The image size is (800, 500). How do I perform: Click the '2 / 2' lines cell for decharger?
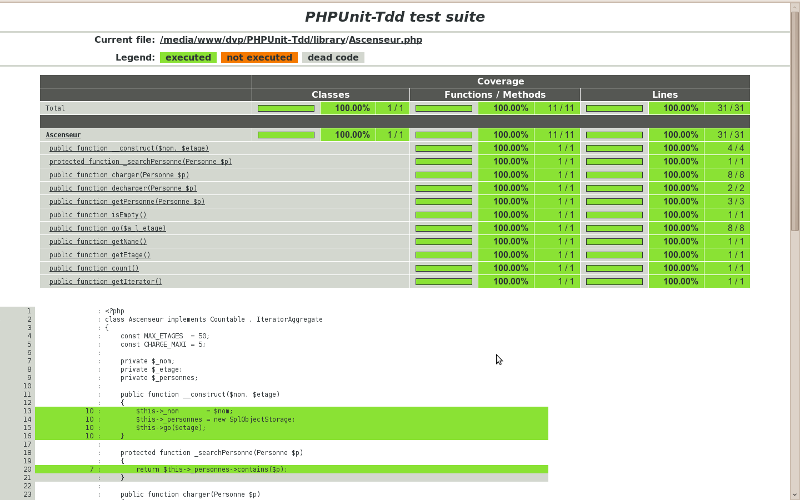(x=727, y=188)
